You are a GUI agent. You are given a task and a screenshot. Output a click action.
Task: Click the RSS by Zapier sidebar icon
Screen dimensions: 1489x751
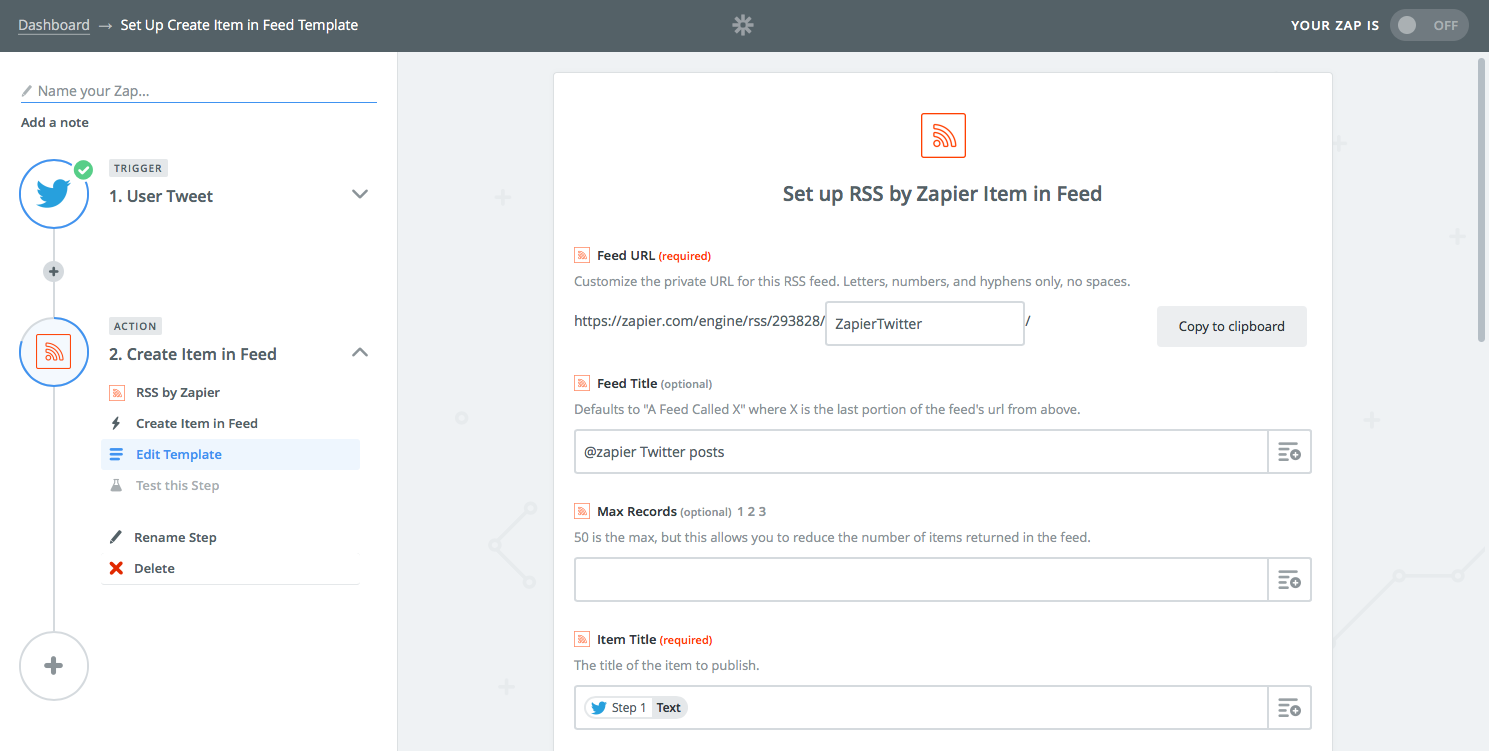pos(117,393)
